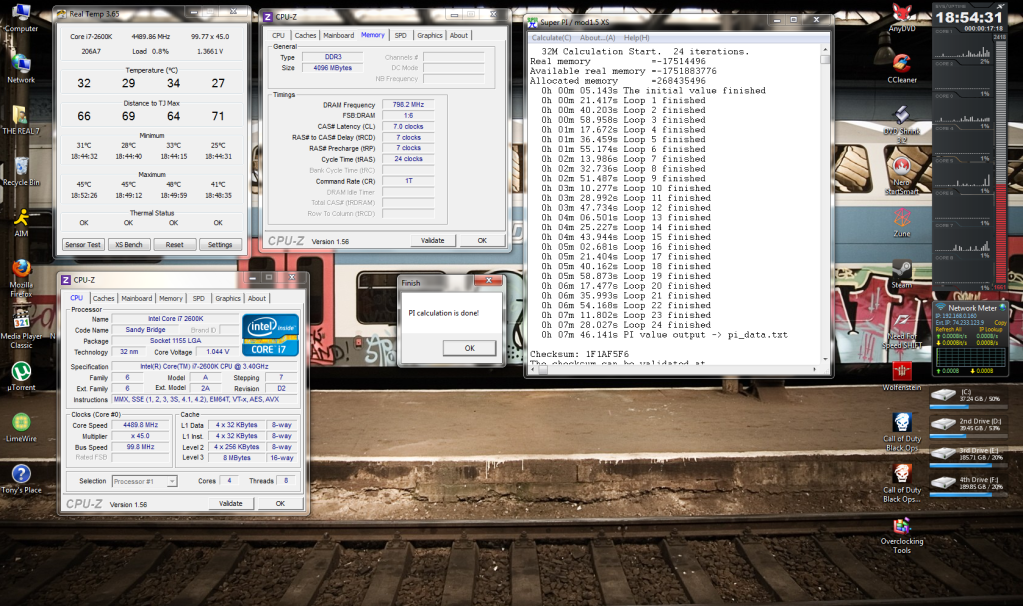This screenshot has width=1023, height=606.
Task: Click OK in CPU-Z Memory window
Action: pyautogui.click(x=482, y=241)
